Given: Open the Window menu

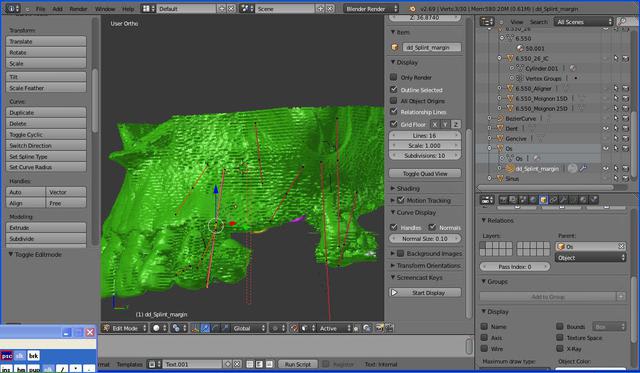Looking at the screenshot, I should pyautogui.click(x=105, y=9).
